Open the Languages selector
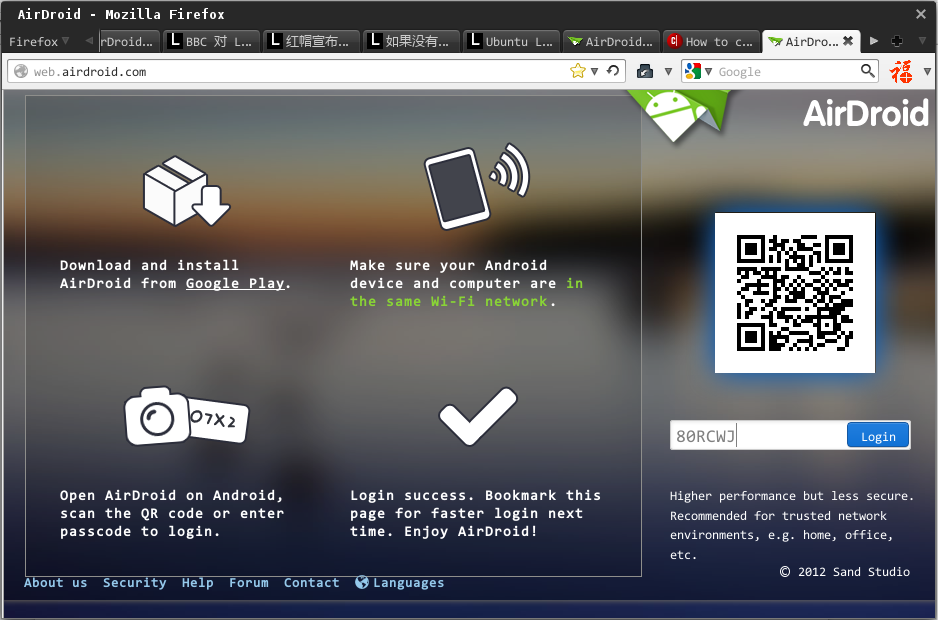 (x=408, y=582)
